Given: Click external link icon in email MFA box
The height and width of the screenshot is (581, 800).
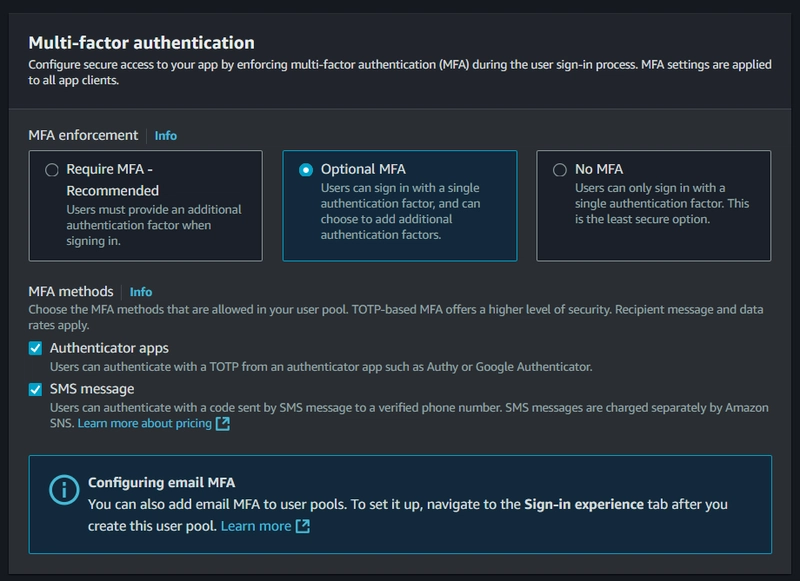Looking at the screenshot, I should [x=303, y=526].
